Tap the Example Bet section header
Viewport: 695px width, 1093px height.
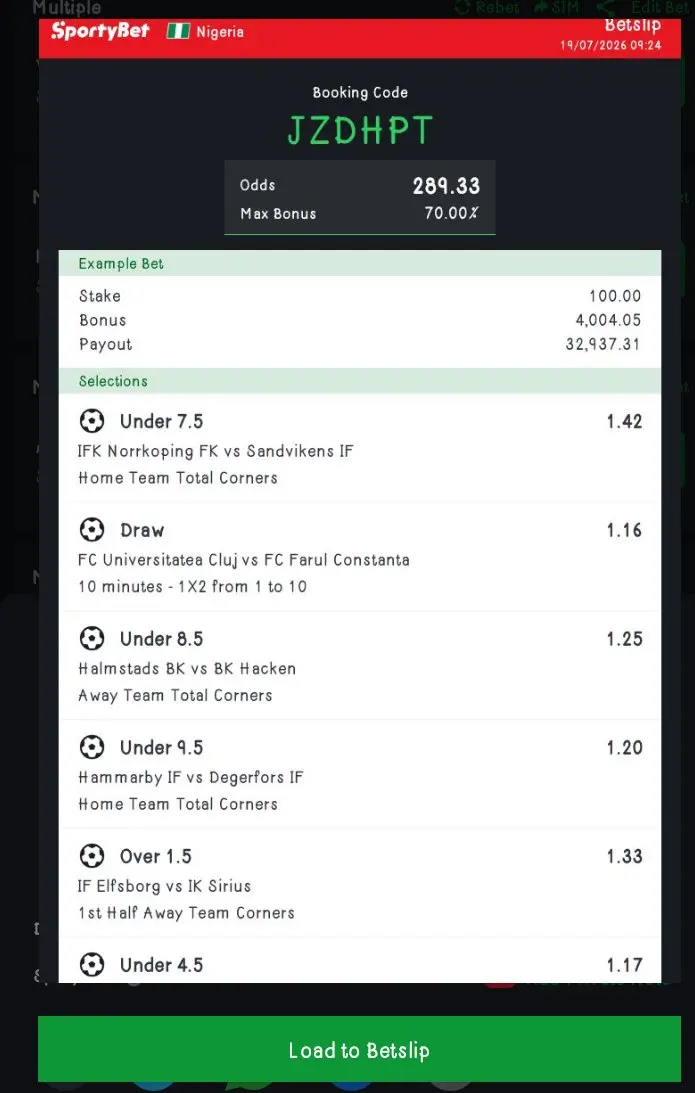click(x=360, y=263)
